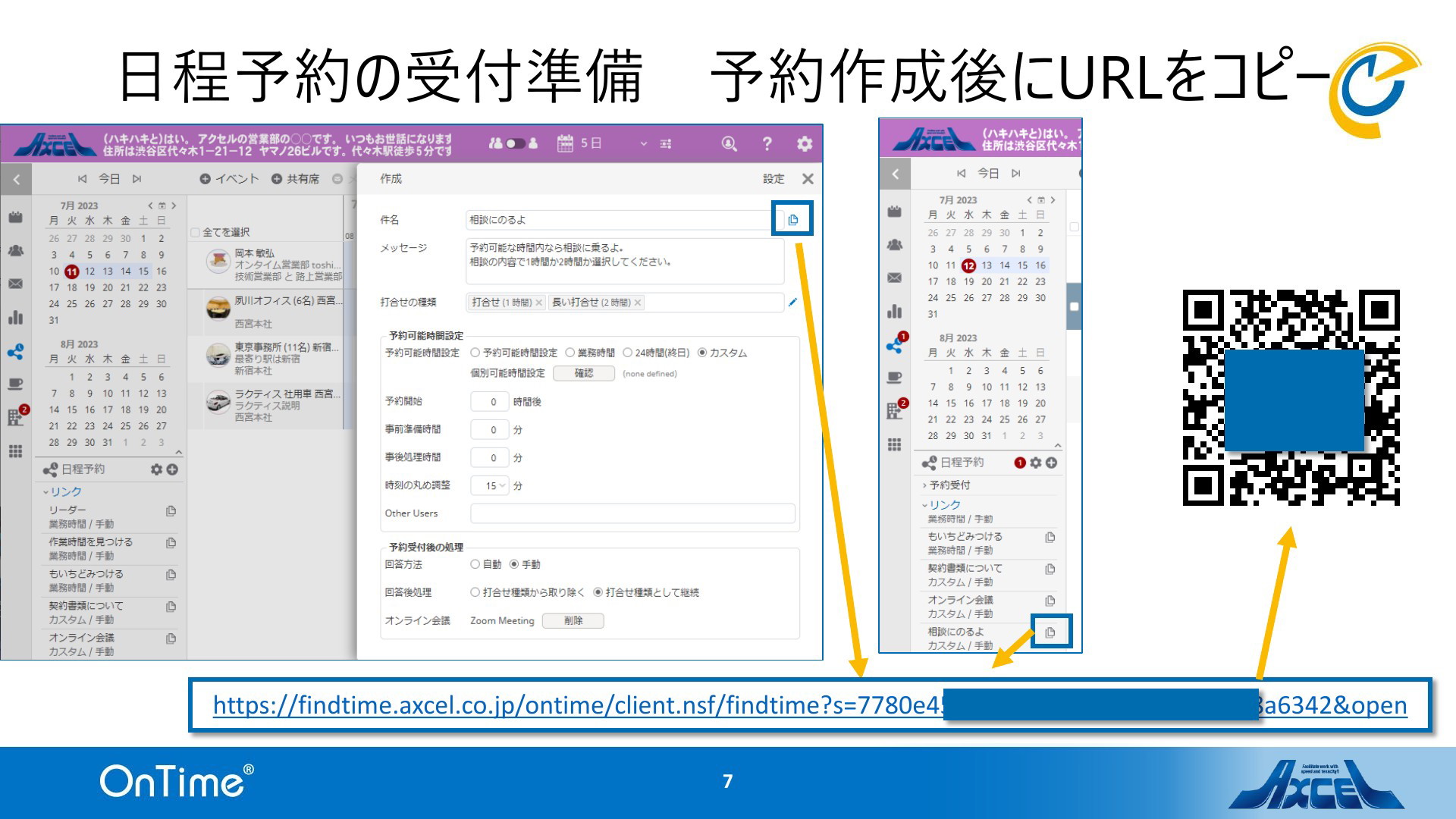This screenshot has width=1456, height=819.
Task: Remove 長い打合せ (2 時間) tag
Action: coord(638,303)
